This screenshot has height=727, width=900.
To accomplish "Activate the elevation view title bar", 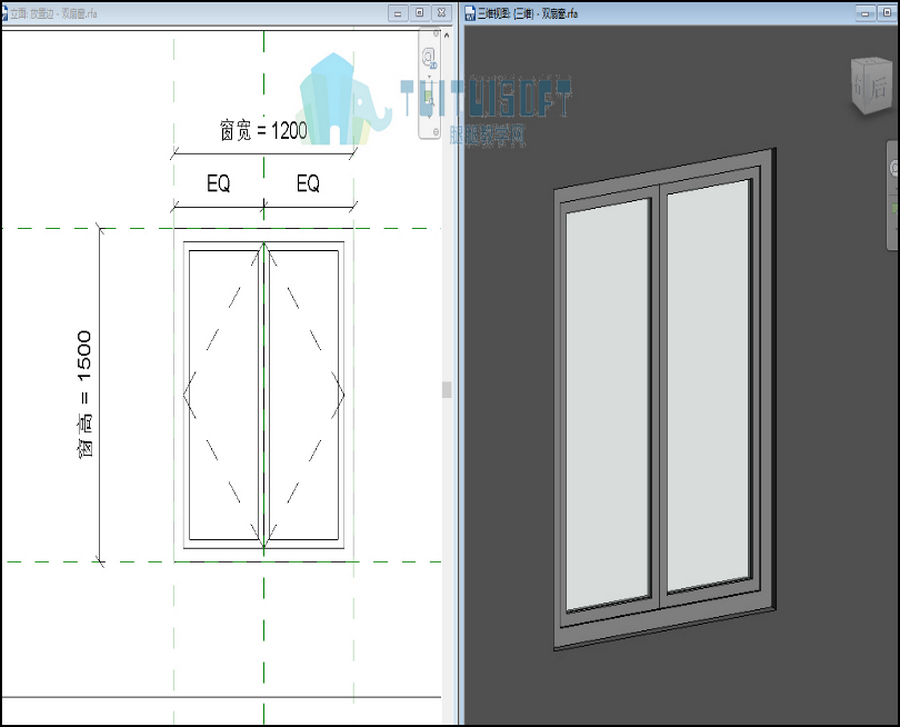I will pos(230,13).
